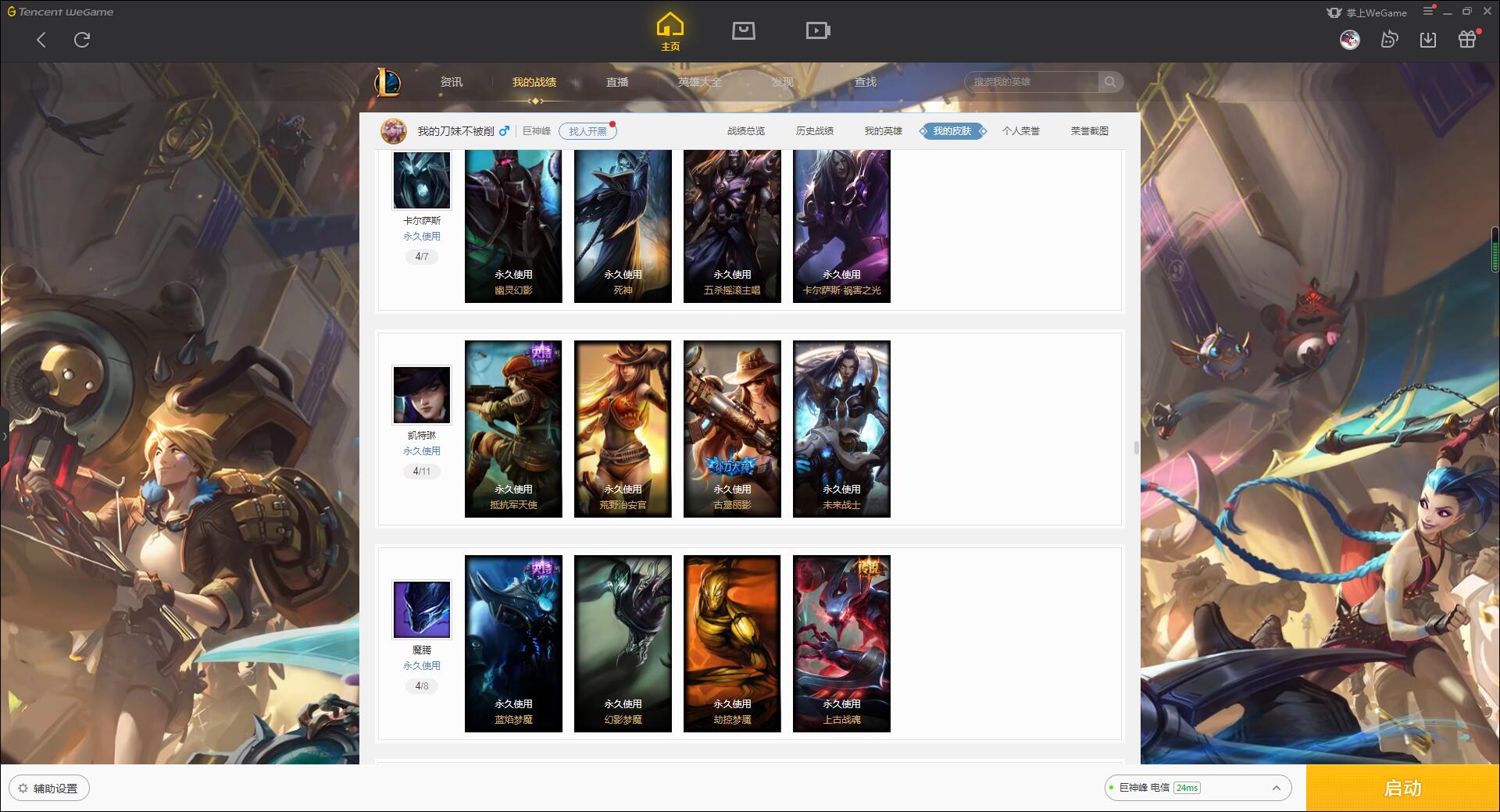Click the skin list scrollbar handle
Screen dimensions: 1500x812
1136,447
